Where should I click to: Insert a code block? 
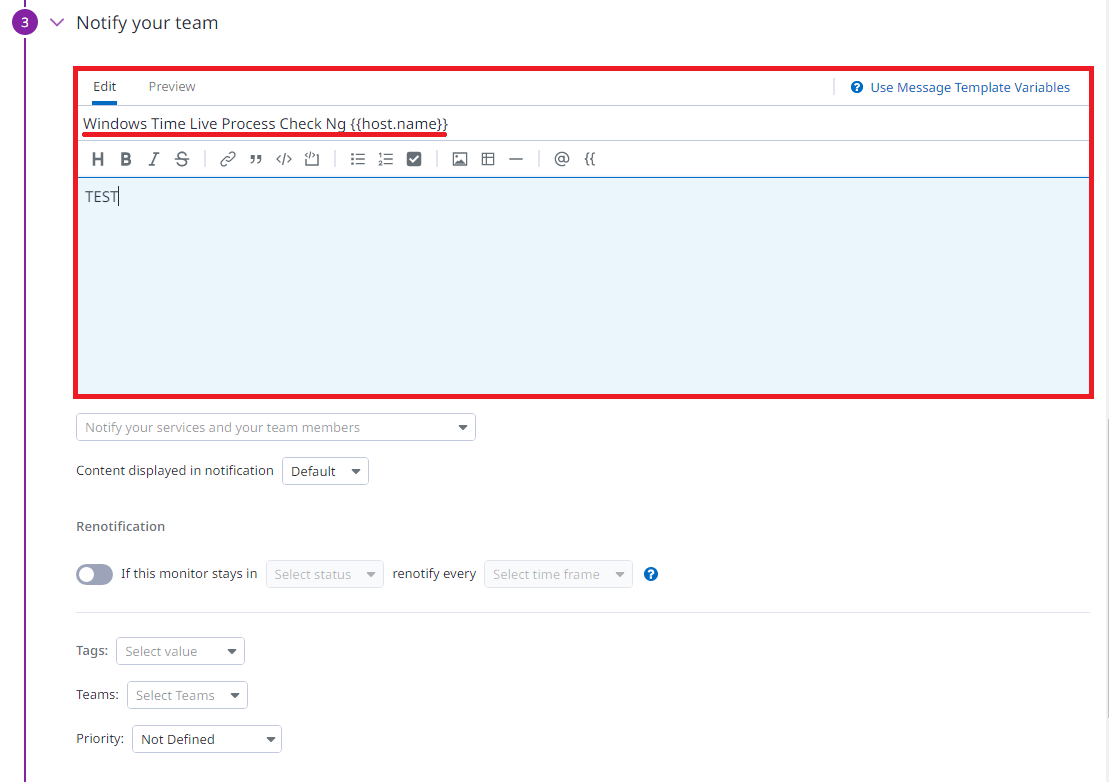pyautogui.click(x=312, y=159)
